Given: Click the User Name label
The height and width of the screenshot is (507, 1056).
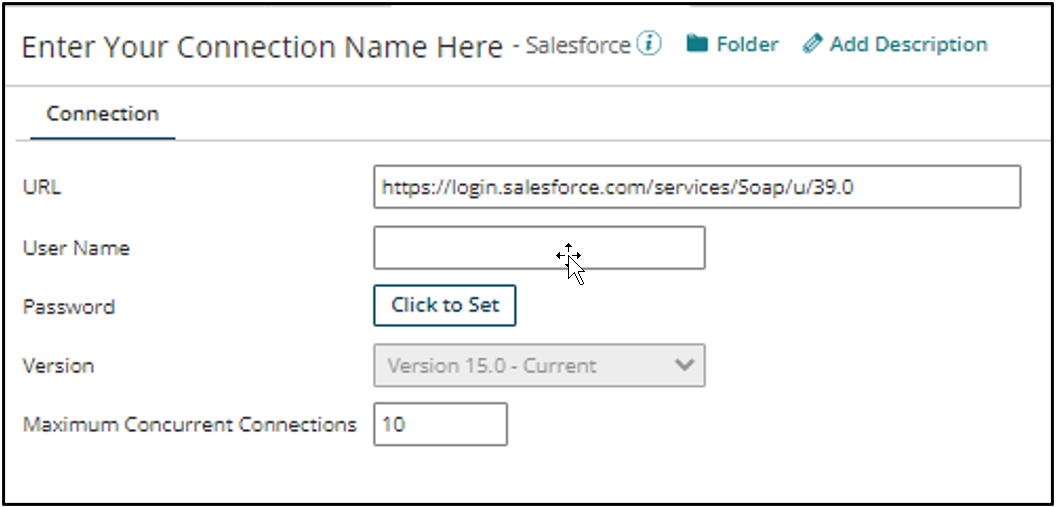Looking at the screenshot, I should coord(76,248).
